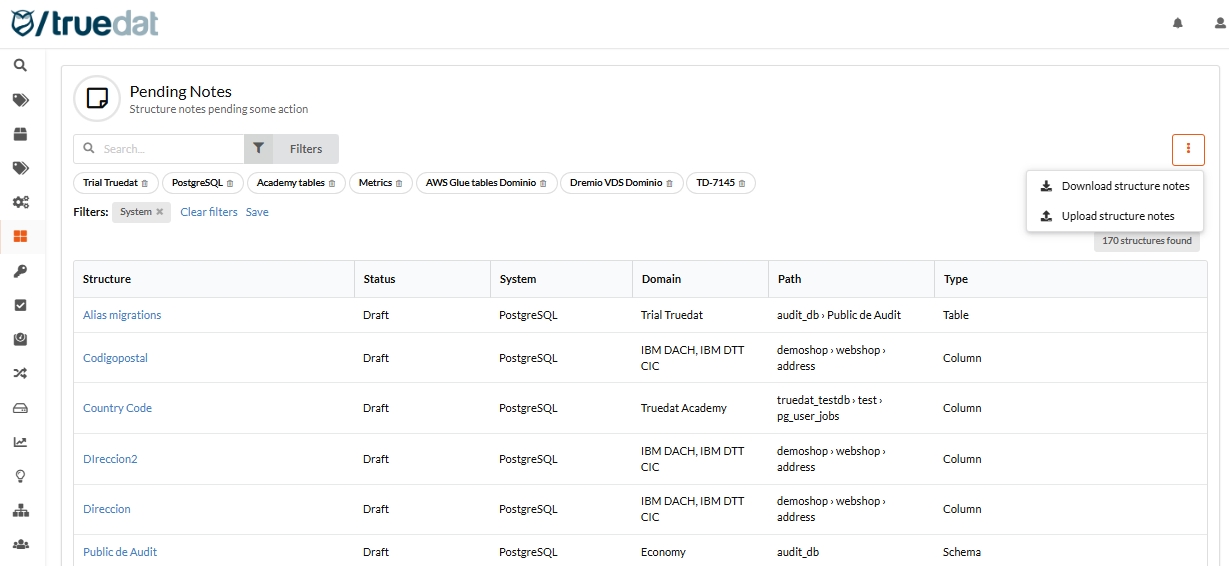Open the Alias migrations structure link
Screen dimensions: 1229x566
[122, 315]
